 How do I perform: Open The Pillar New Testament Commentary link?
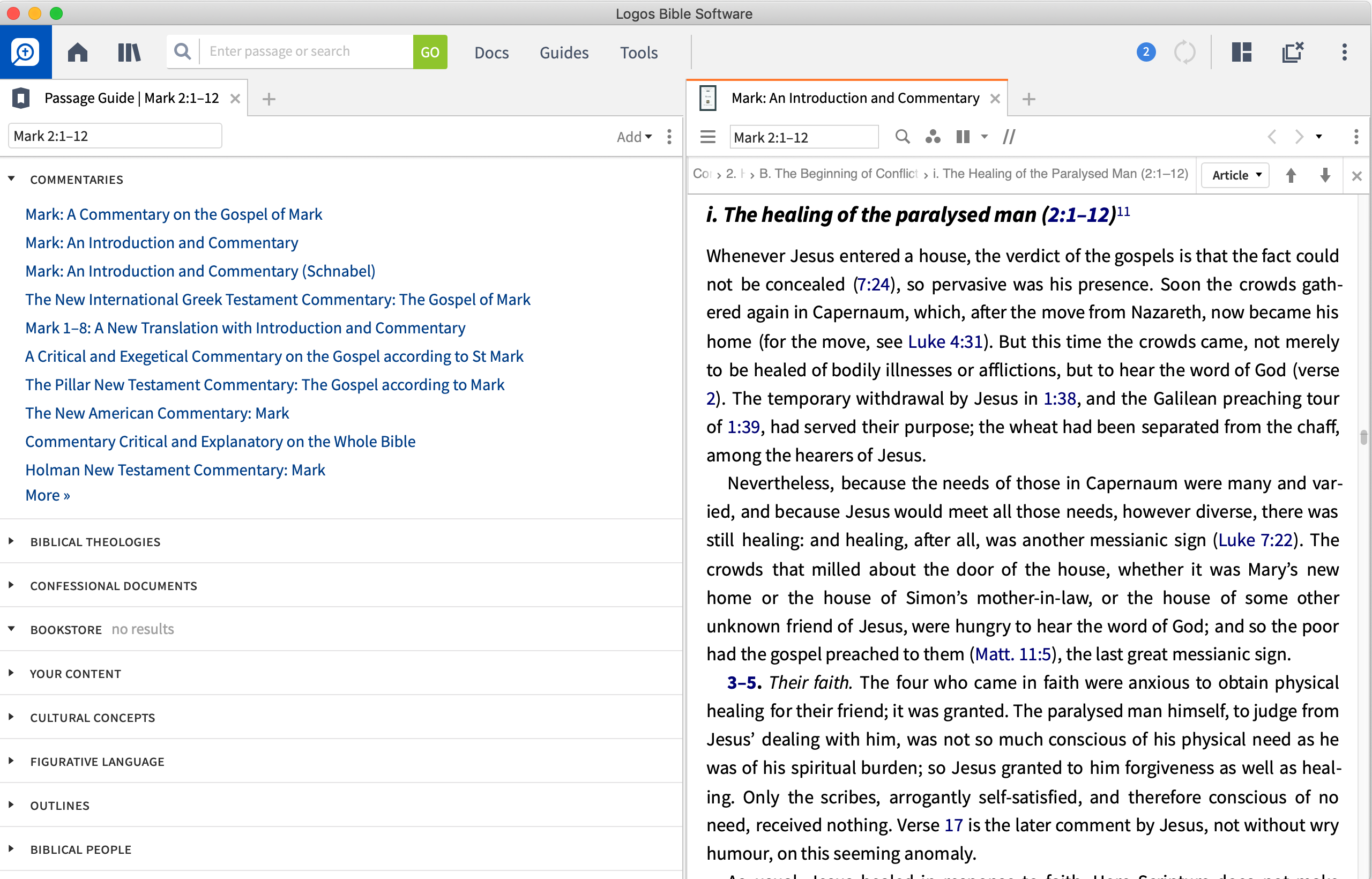point(265,385)
